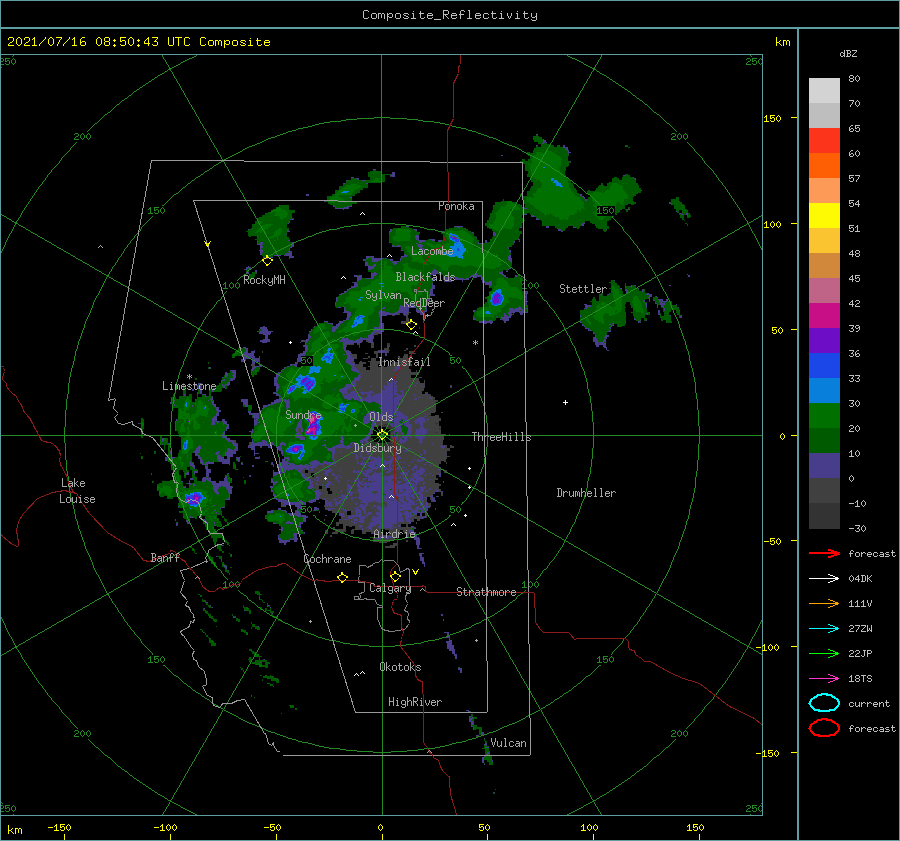Click the -100 km right y-axis tick label
Screen dimensions: 900x841
click(x=769, y=647)
